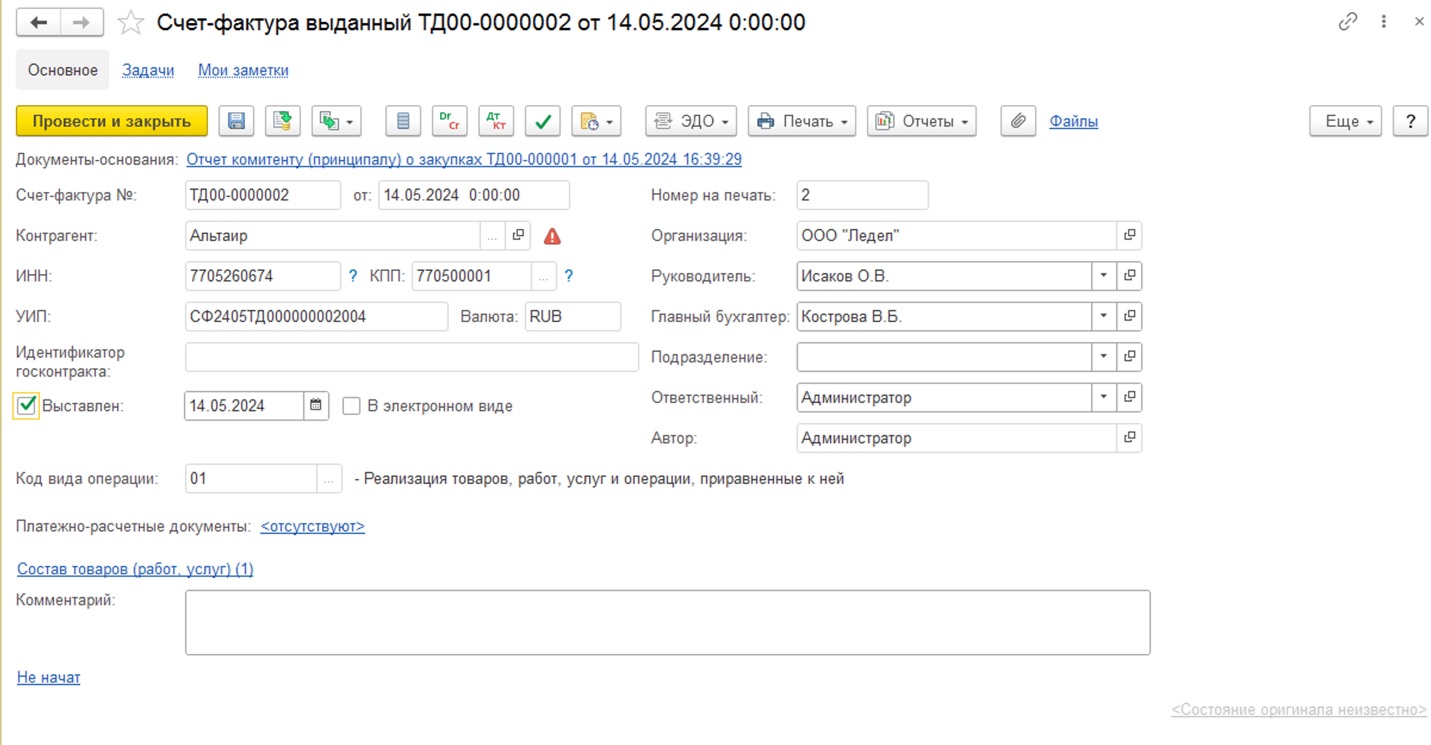Uncheck the Выставлен checkbox
Image resolution: width=1431 pixels, height=745 pixels.
(27, 406)
